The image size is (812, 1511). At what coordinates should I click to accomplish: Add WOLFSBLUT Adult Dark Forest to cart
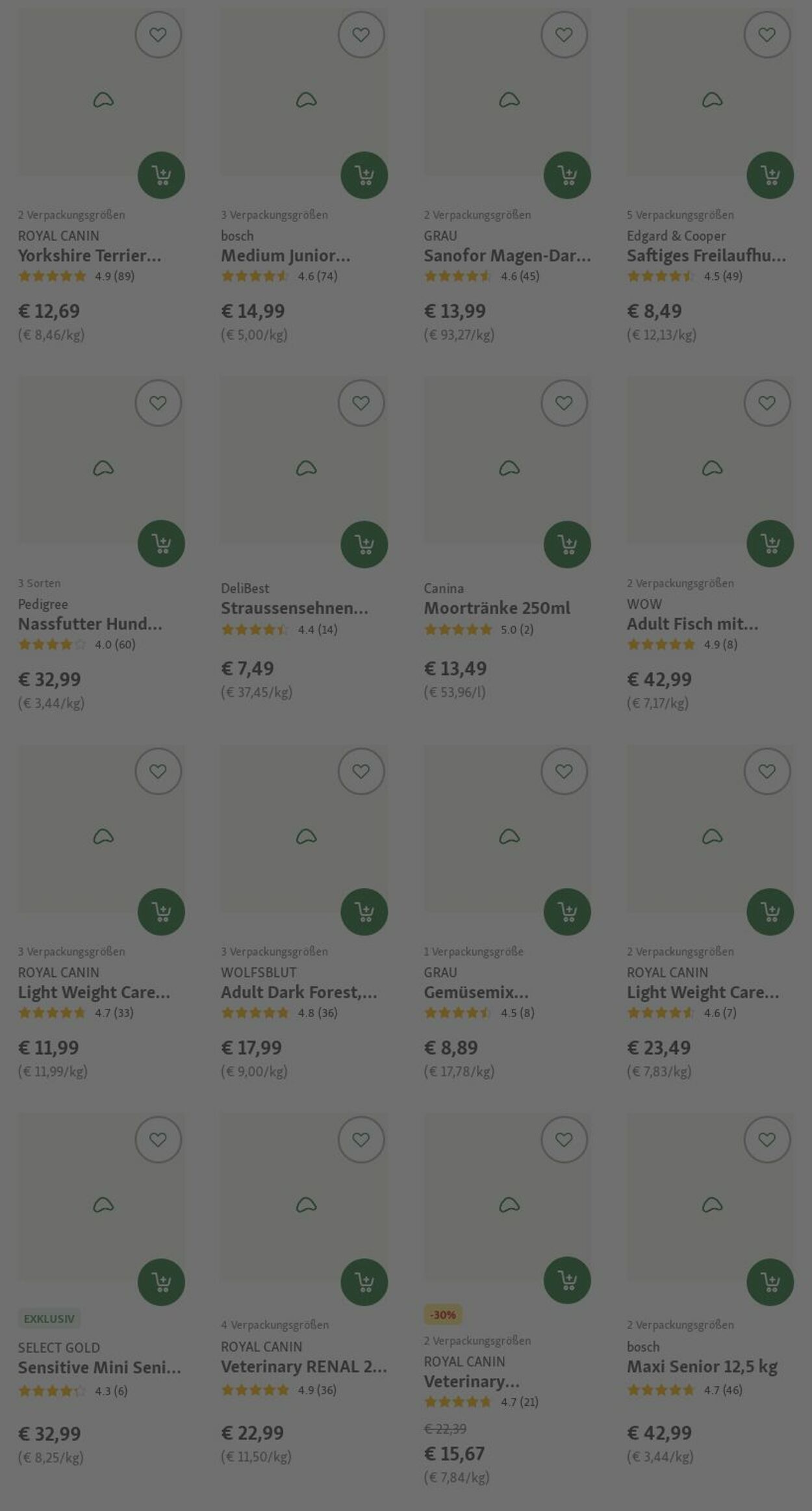click(x=364, y=911)
